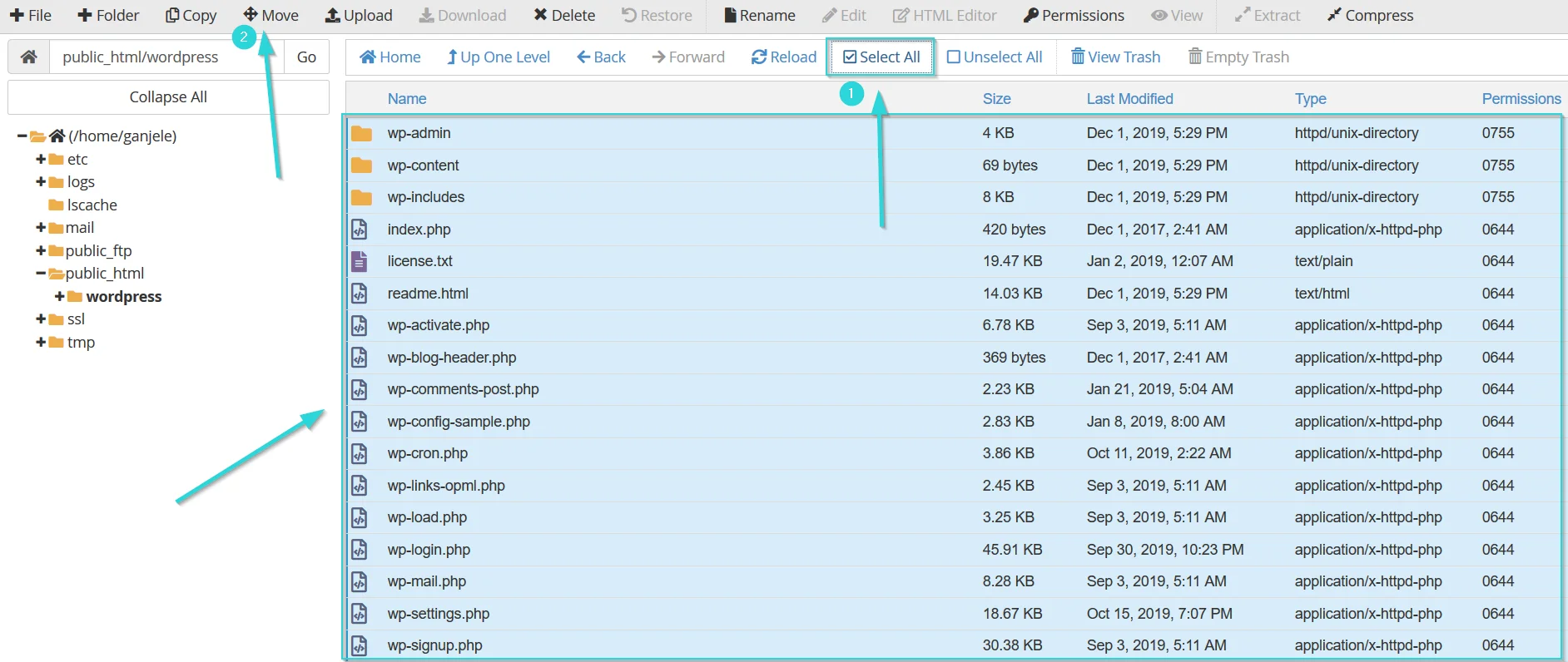This screenshot has width=1568, height=662.
Task: Sort files by Size column header
Action: point(996,99)
